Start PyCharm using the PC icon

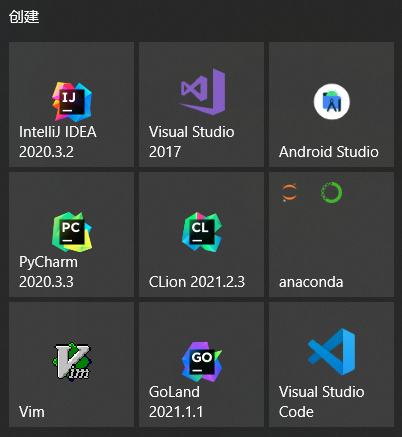point(72,232)
